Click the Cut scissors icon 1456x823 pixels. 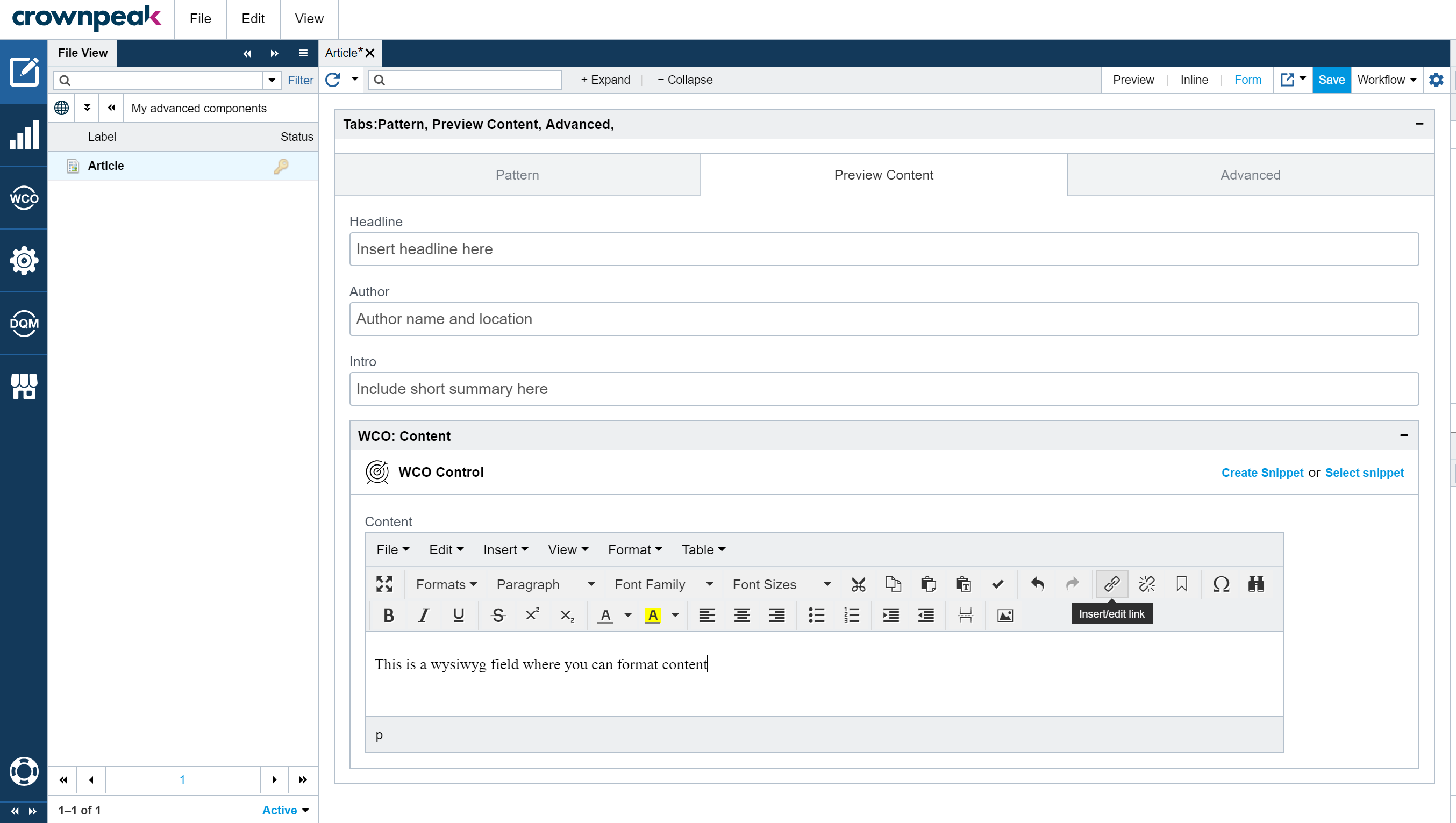(858, 584)
